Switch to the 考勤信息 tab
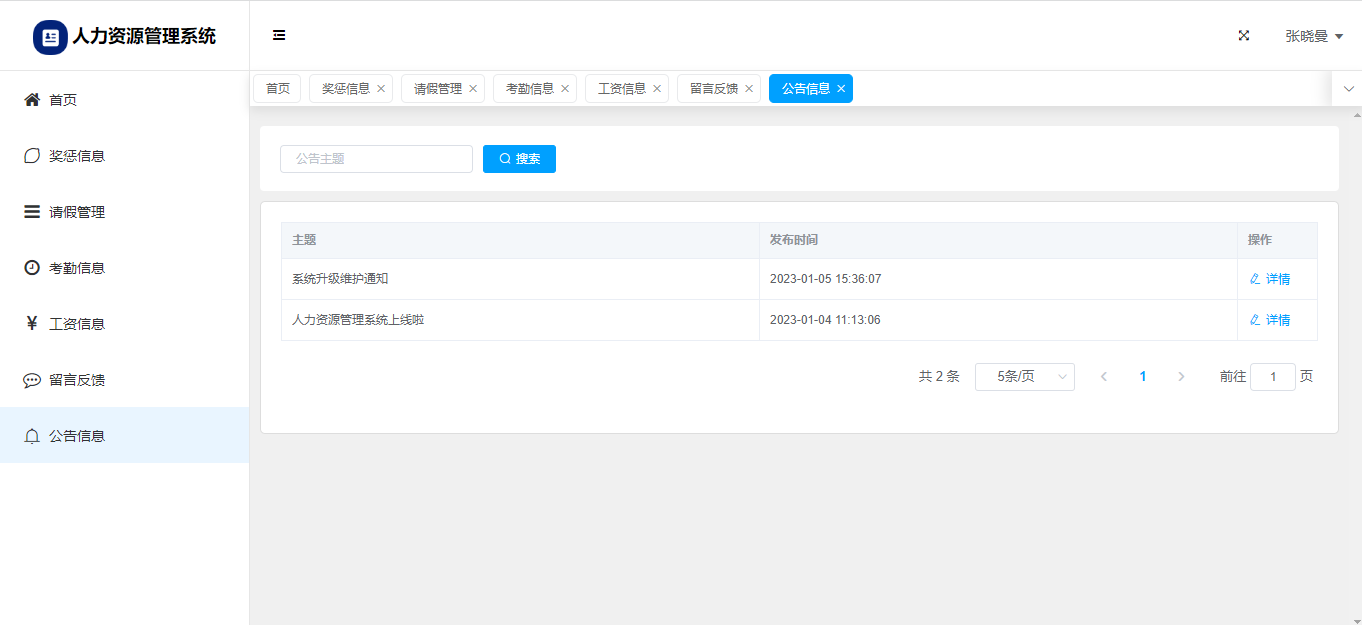1362x625 pixels. coord(529,89)
